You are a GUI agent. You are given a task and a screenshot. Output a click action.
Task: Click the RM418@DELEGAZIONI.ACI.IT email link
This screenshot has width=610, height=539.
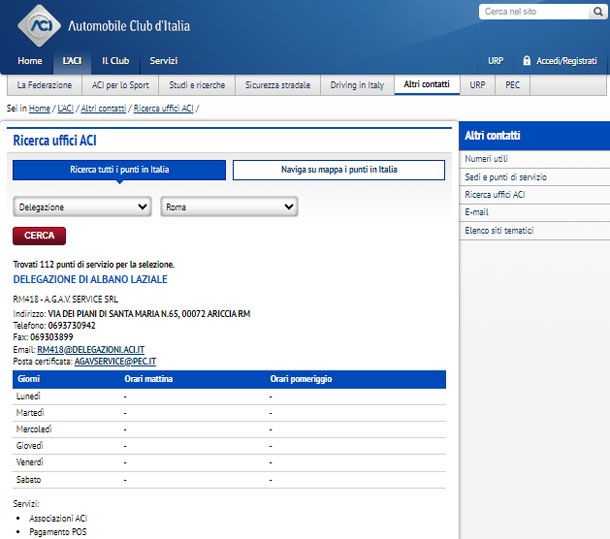(x=91, y=349)
